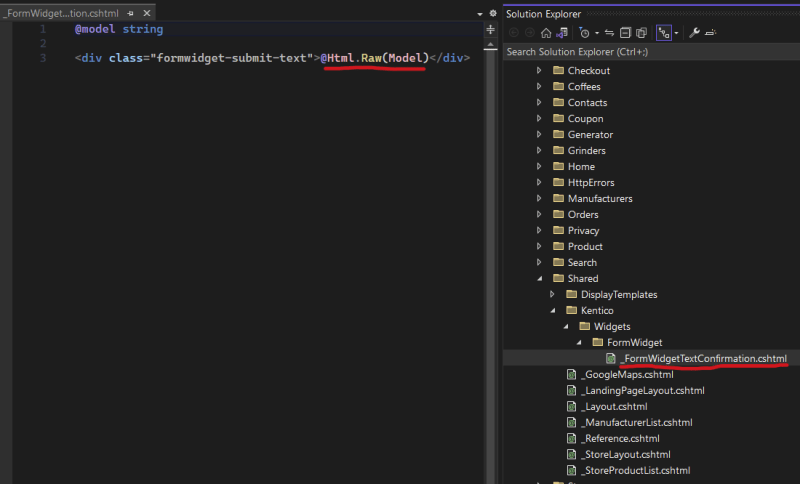Expand the Generator folder

539,134
